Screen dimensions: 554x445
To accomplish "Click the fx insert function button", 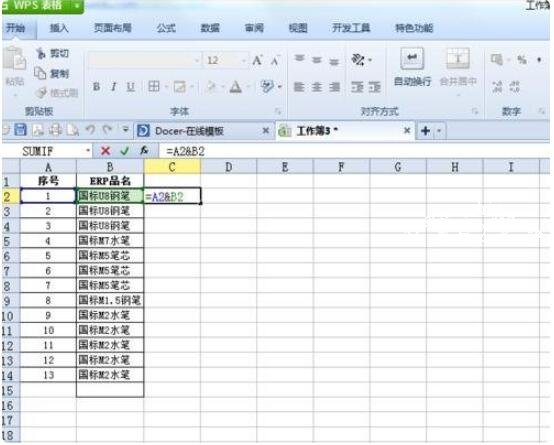I will point(144,151).
